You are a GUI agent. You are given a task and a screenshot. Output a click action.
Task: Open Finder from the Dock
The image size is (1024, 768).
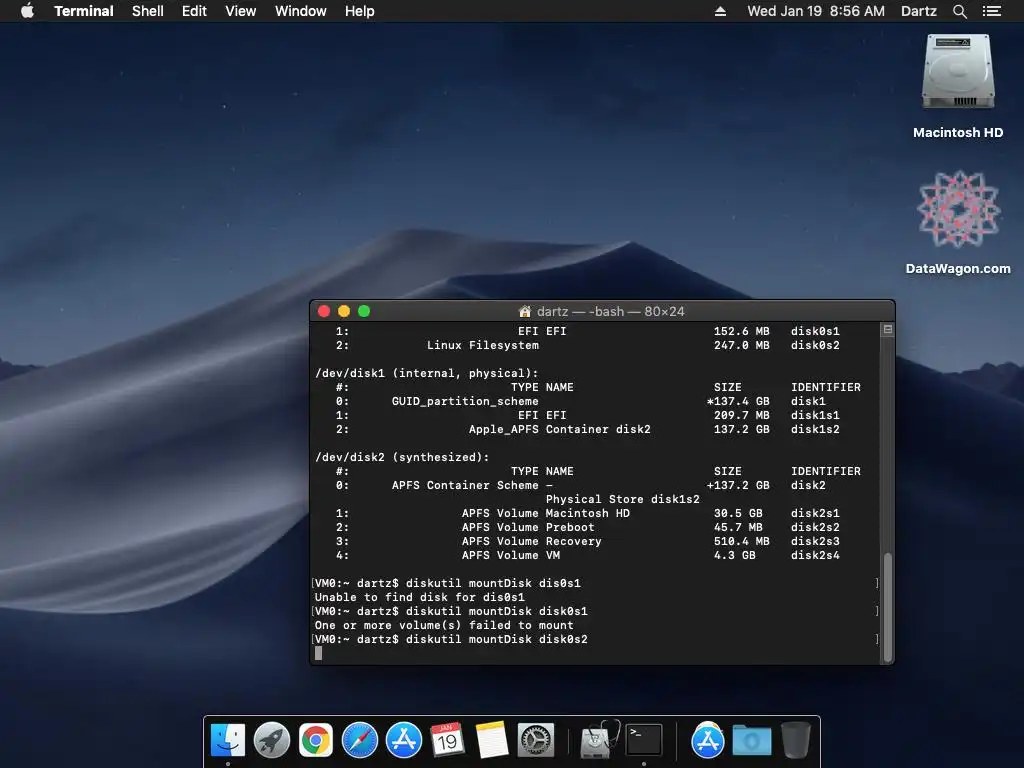228,741
